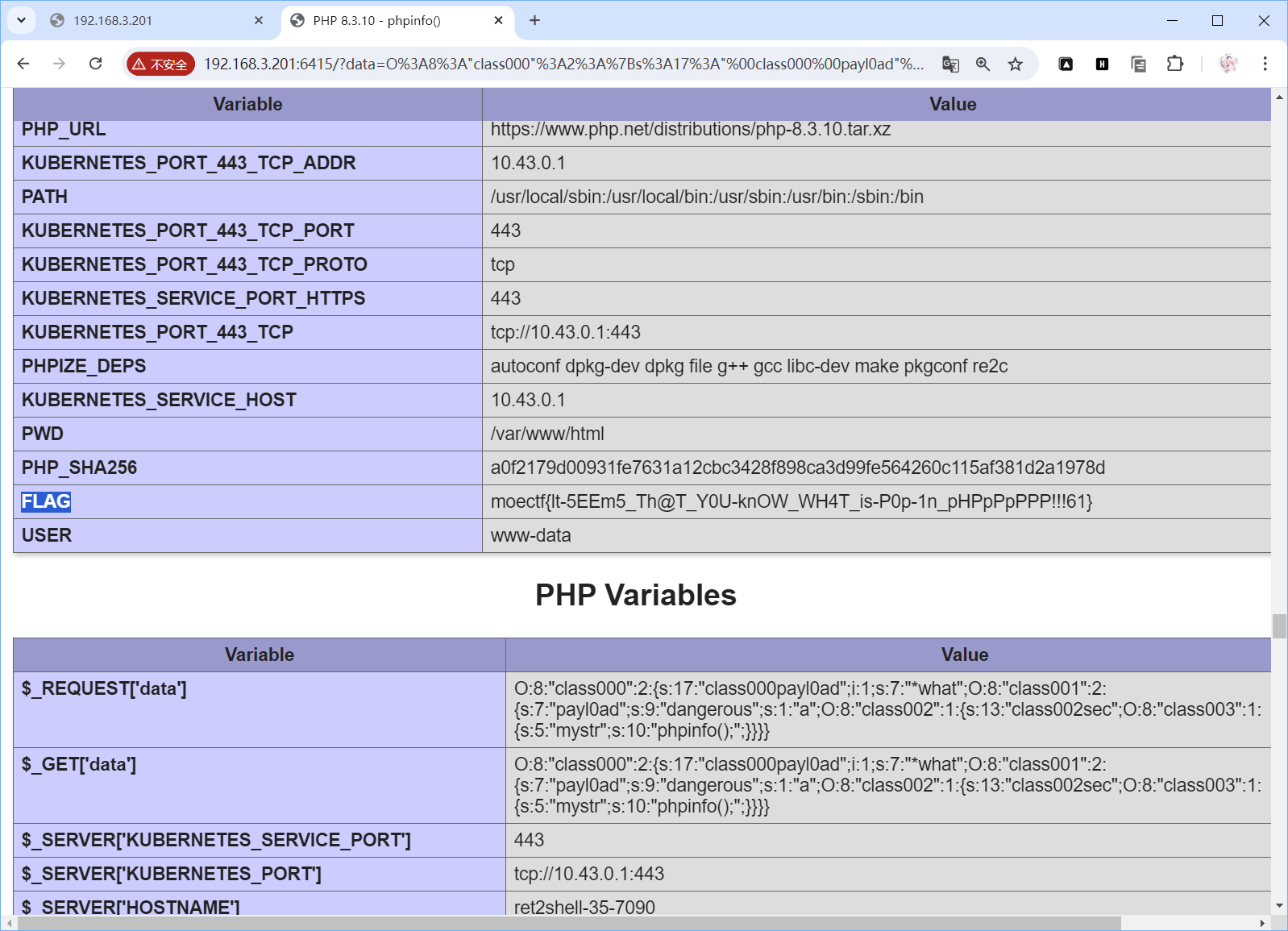The height and width of the screenshot is (931, 1288).
Task: Click the PWD value /var/www/html
Action: (547, 434)
